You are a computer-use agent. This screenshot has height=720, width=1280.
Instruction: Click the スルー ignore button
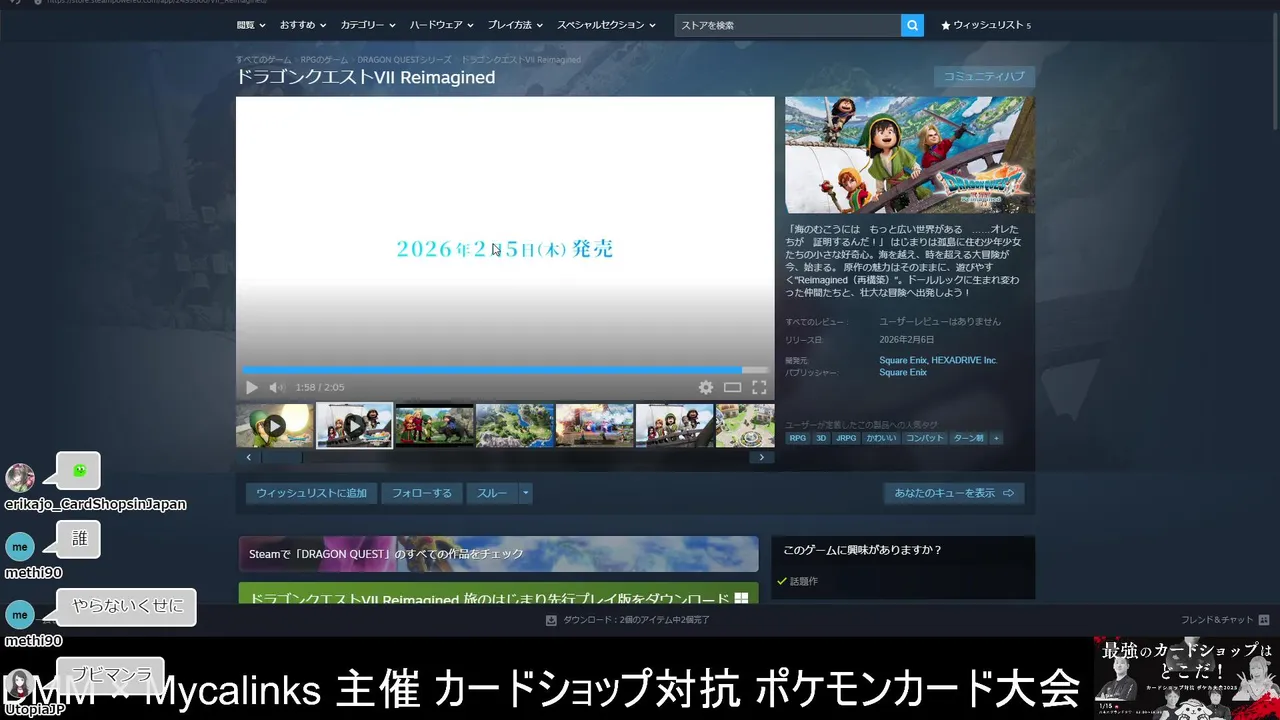coord(492,493)
